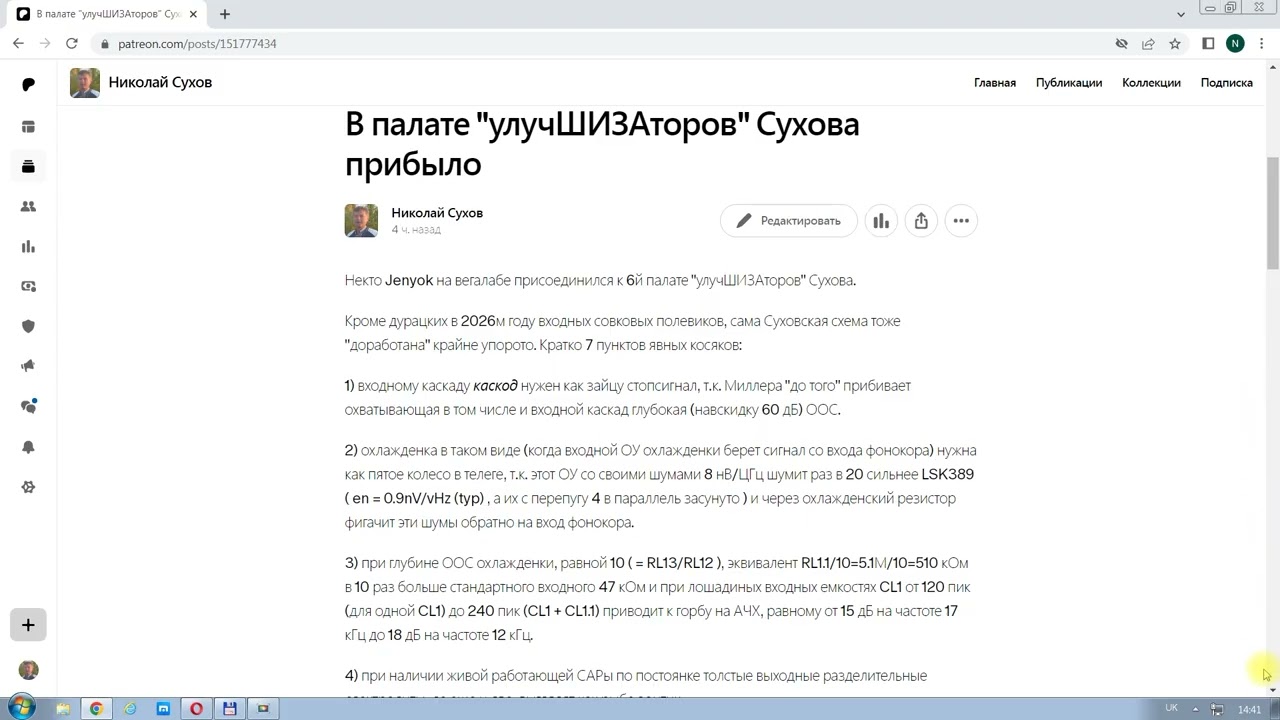Viewport: 1280px width, 720px height.
Task: Click the address bar URL field
Action: (600, 44)
